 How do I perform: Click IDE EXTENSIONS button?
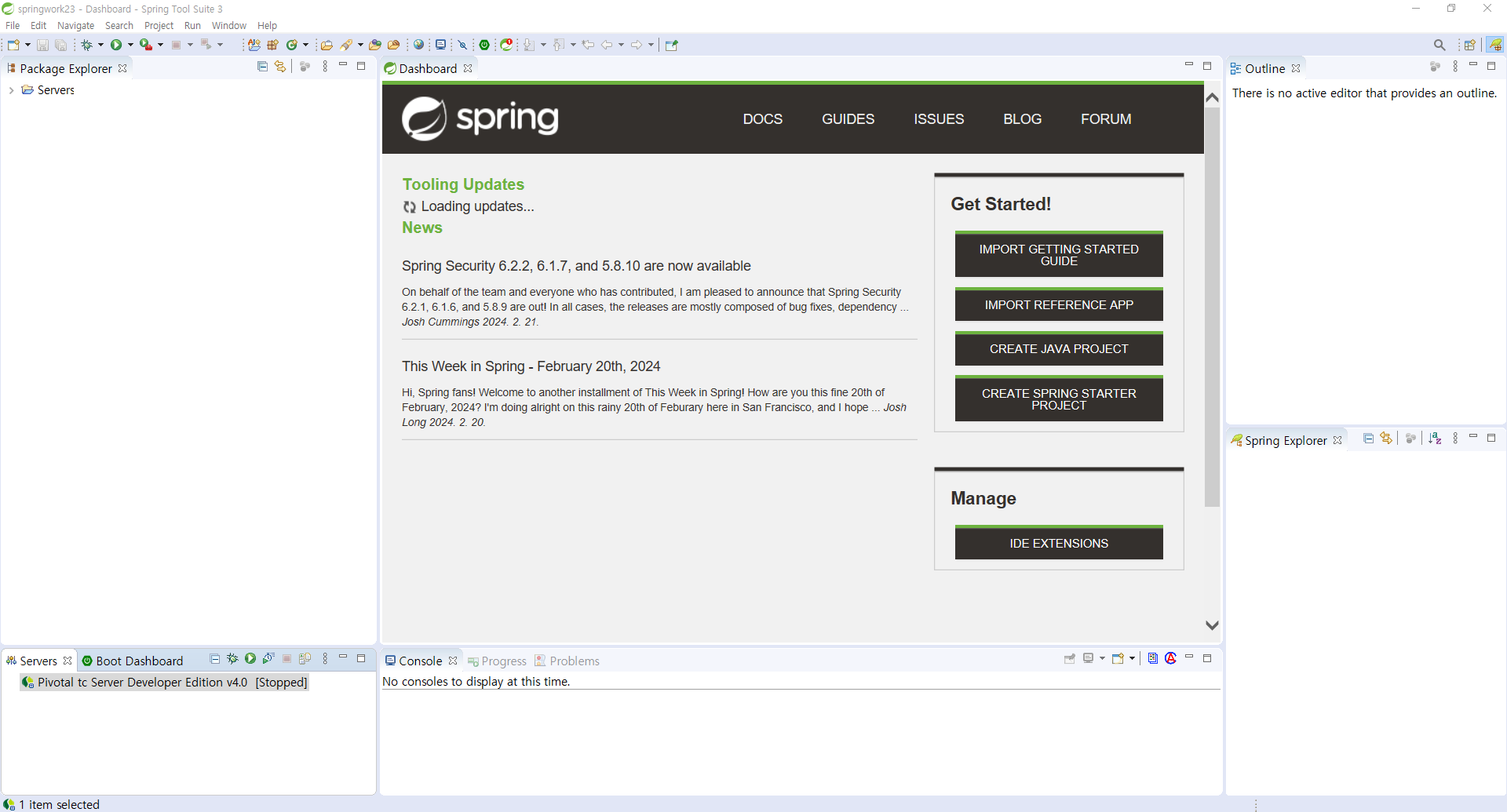(1059, 543)
